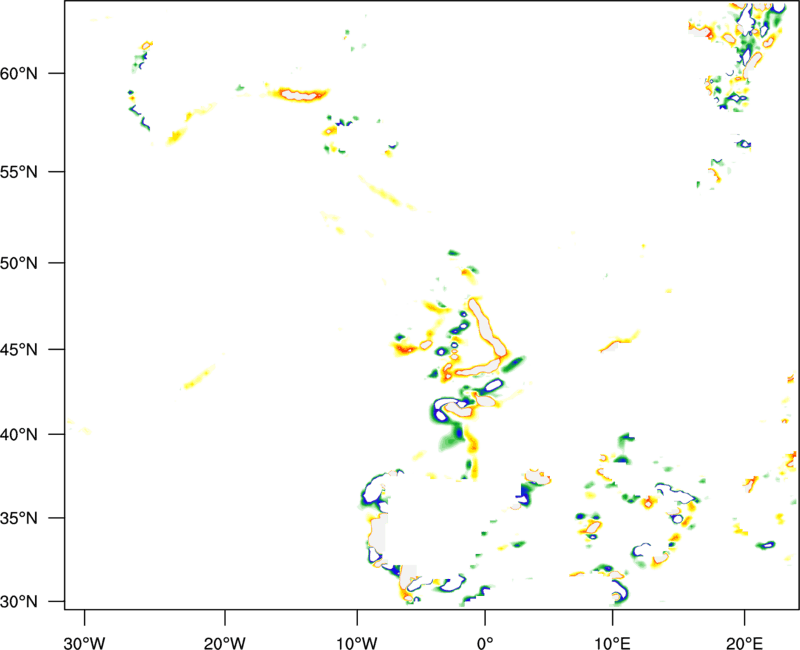Click the 30°N latitude label

(x=19, y=602)
